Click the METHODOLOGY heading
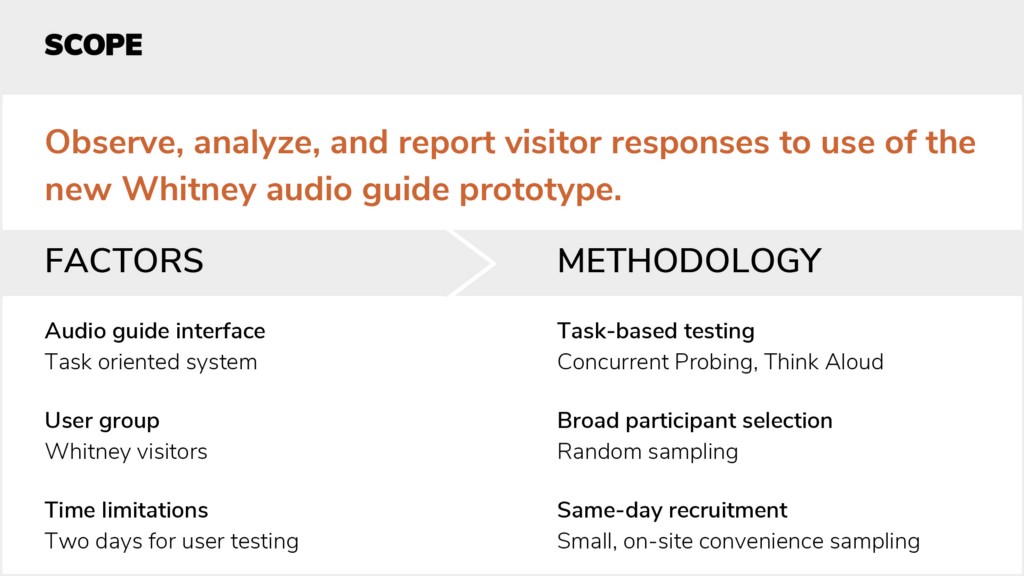The height and width of the screenshot is (576, 1024). pos(689,261)
